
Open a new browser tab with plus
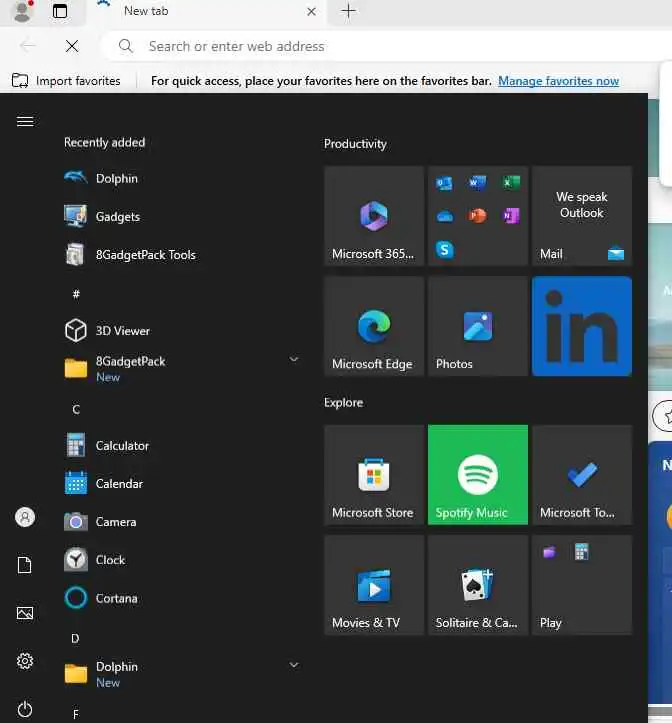pyautogui.click(x=349, y=11)
